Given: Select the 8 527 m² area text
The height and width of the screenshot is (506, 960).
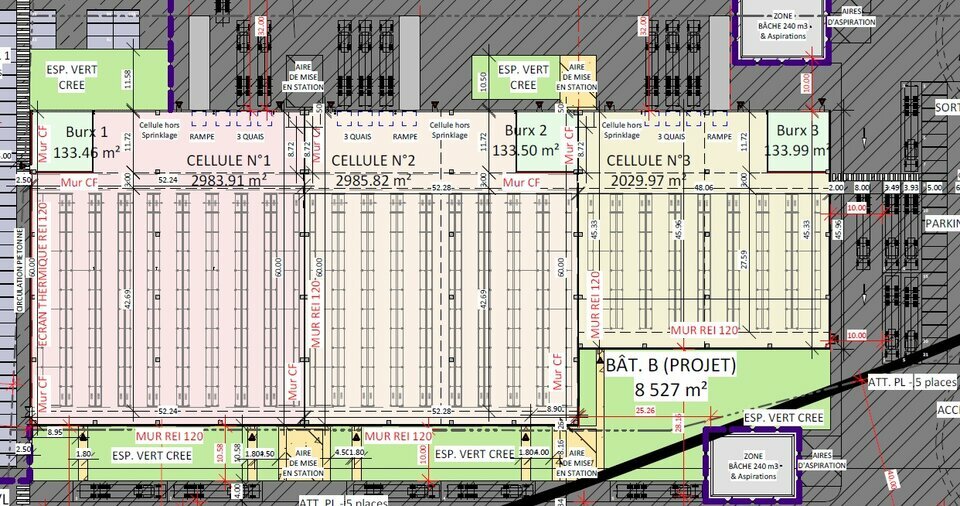Looking at the screenshot, I should point(671,390).
